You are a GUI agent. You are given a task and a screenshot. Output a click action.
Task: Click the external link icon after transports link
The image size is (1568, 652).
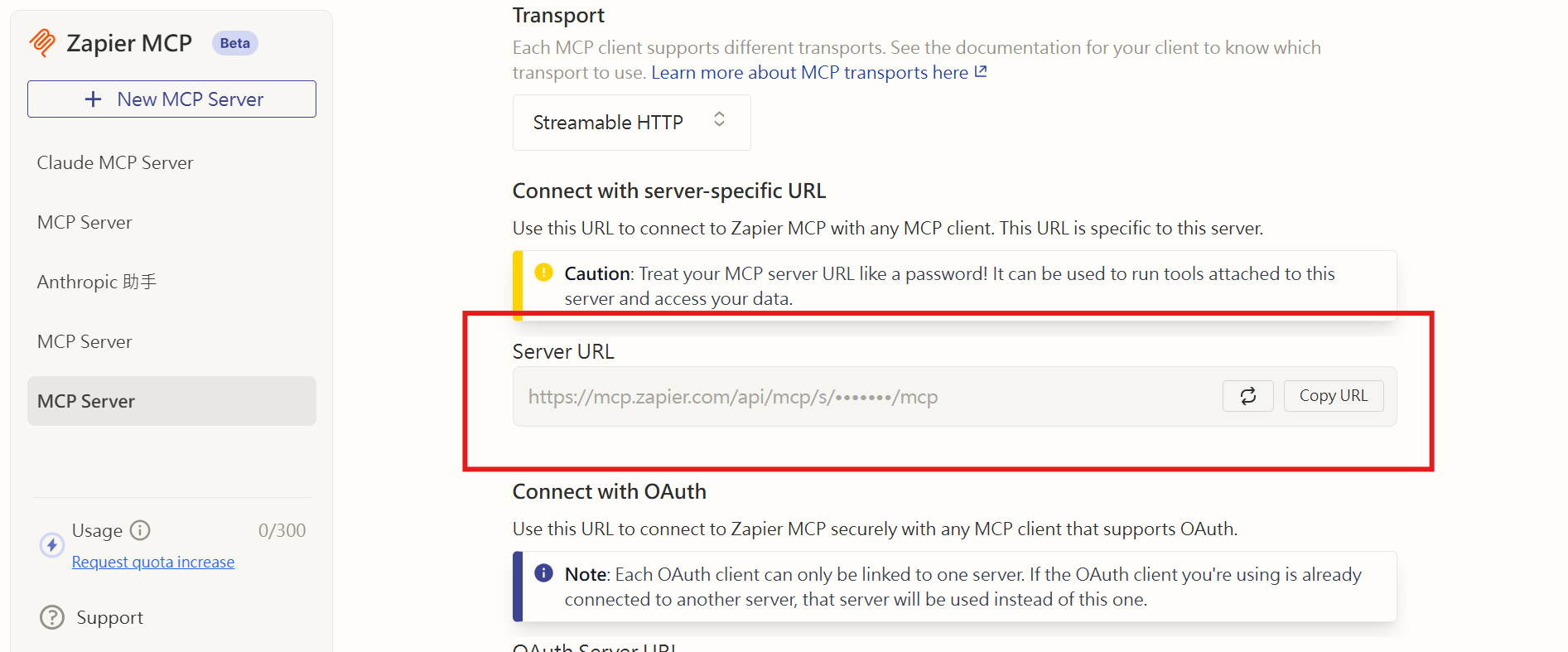click(x=982, y=72)
